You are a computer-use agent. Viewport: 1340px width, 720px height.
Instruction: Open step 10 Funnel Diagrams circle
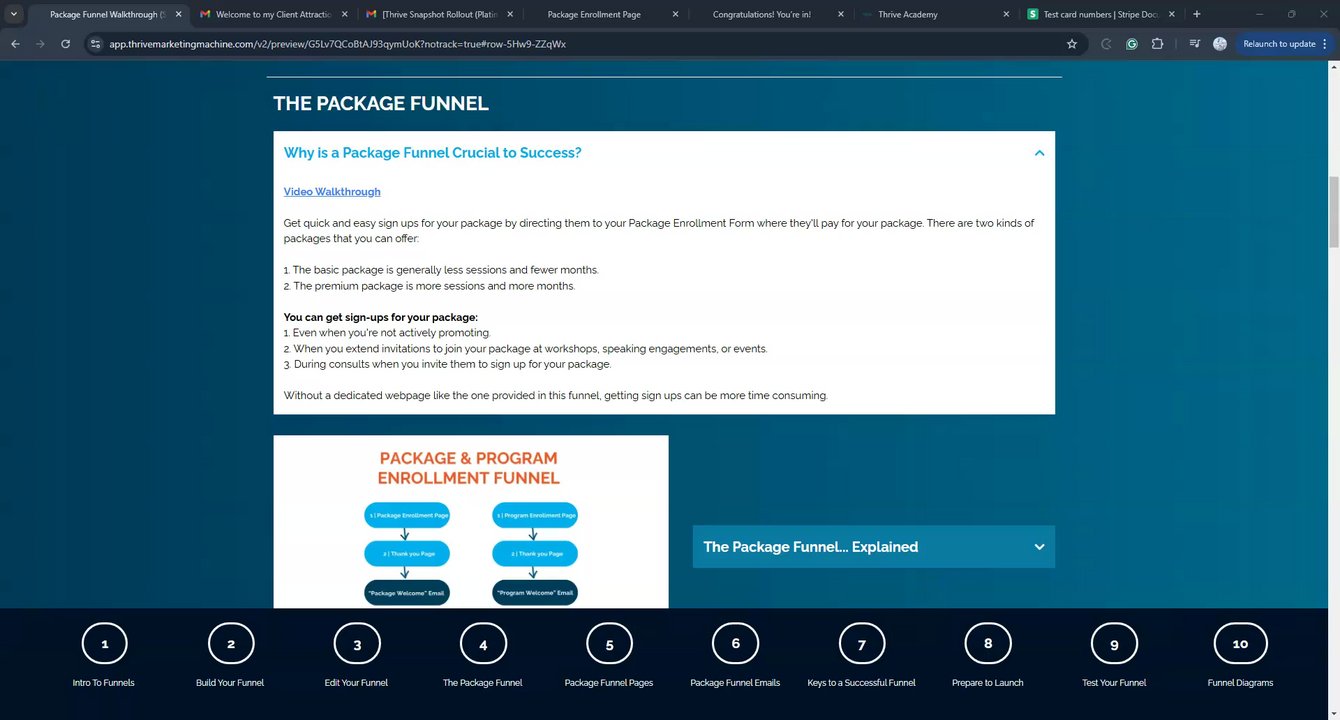[x=1240, y=644]
